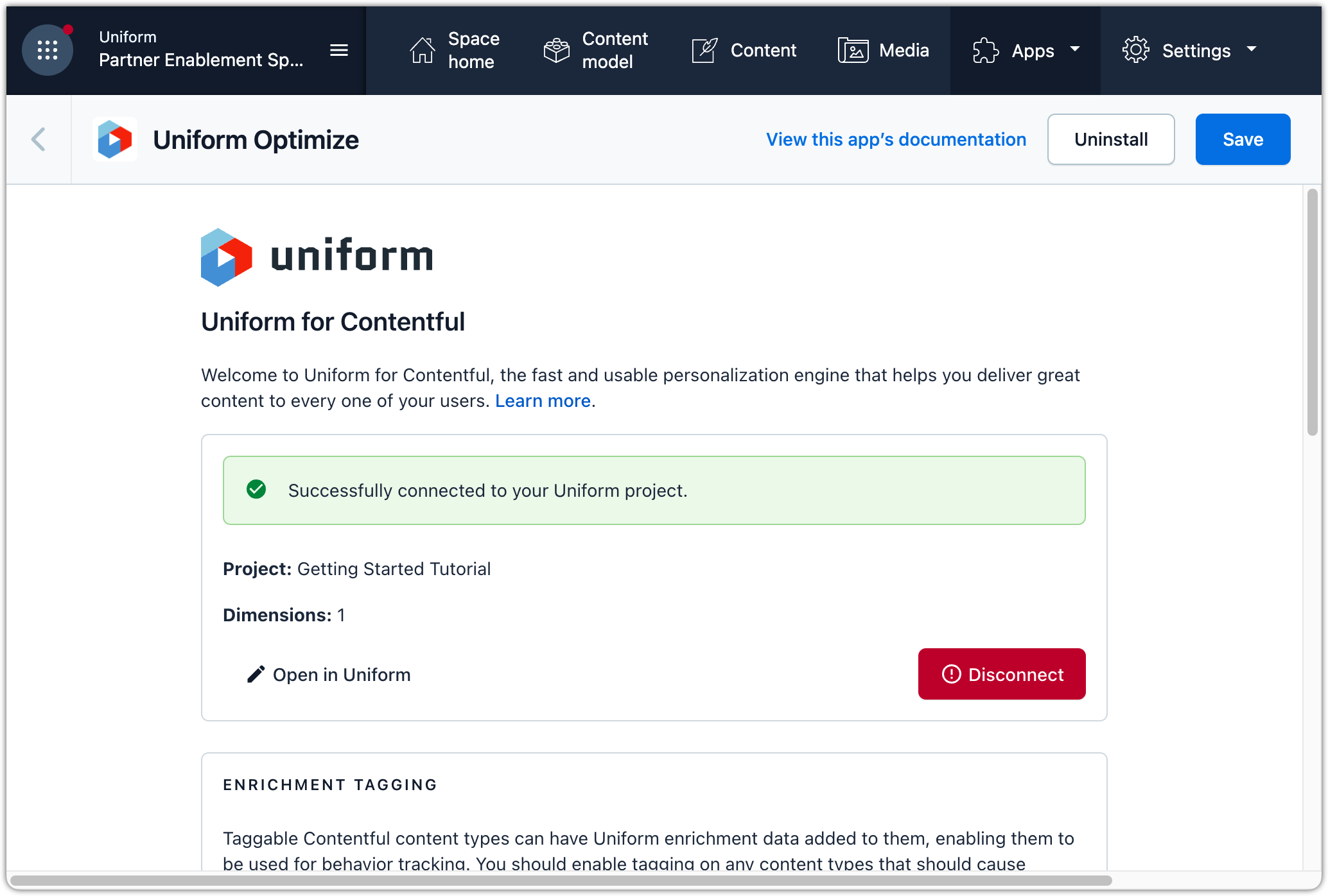Expand the Apps dropdown arrow

1075,49
